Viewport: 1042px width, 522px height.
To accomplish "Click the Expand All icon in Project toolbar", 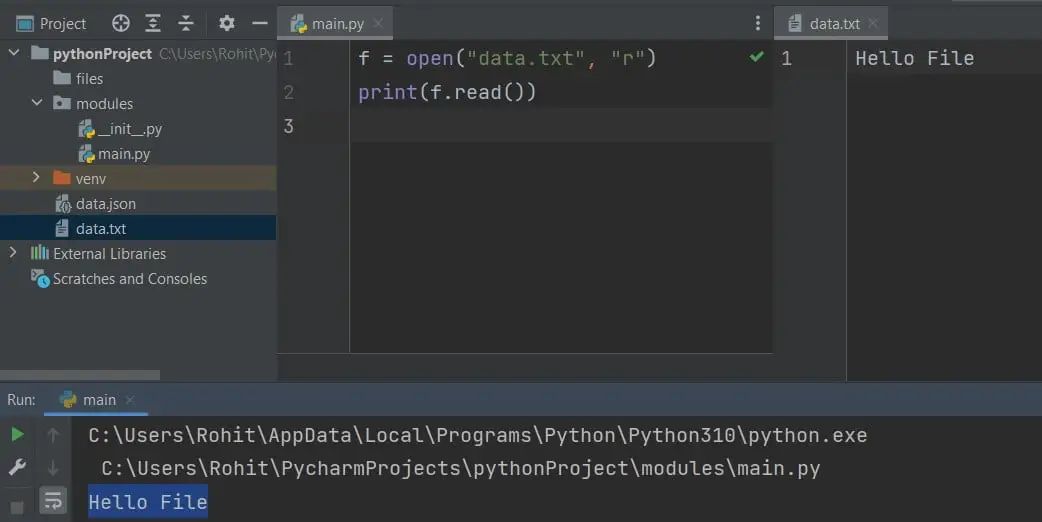I will [x=153, y=24].
